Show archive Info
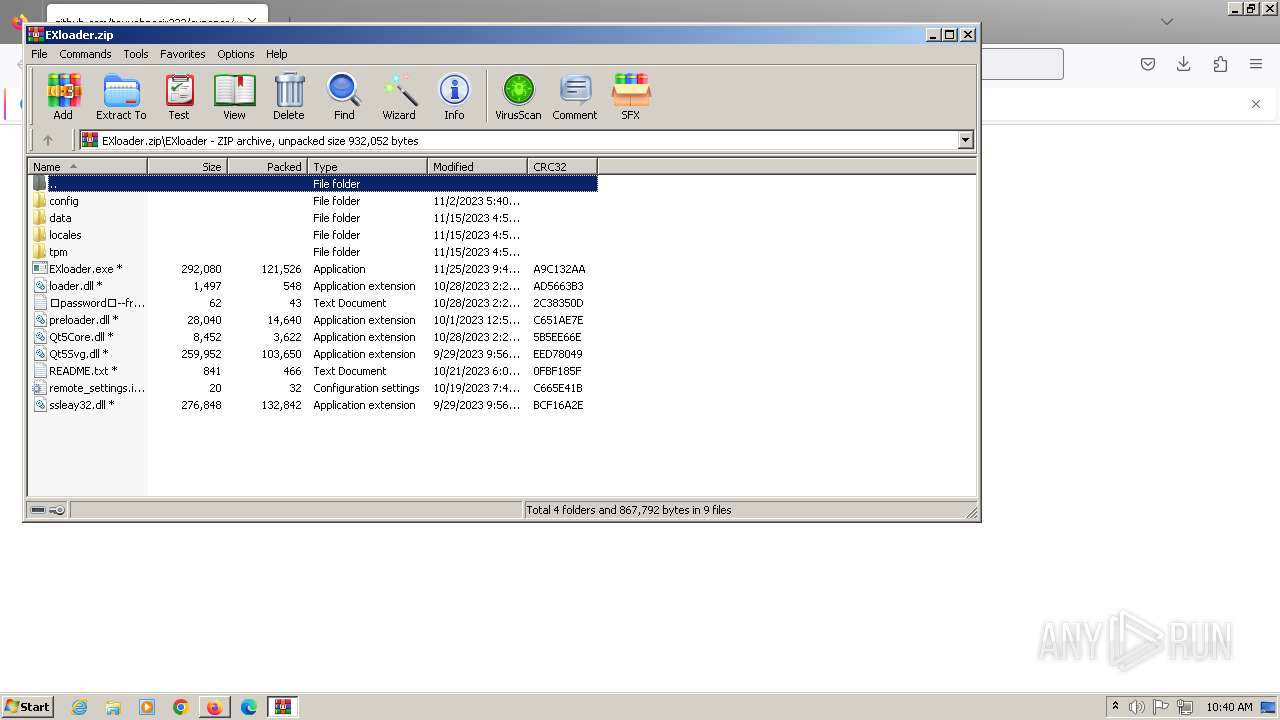The width and height of the screenshot is (1280, 720). [454, 97]
